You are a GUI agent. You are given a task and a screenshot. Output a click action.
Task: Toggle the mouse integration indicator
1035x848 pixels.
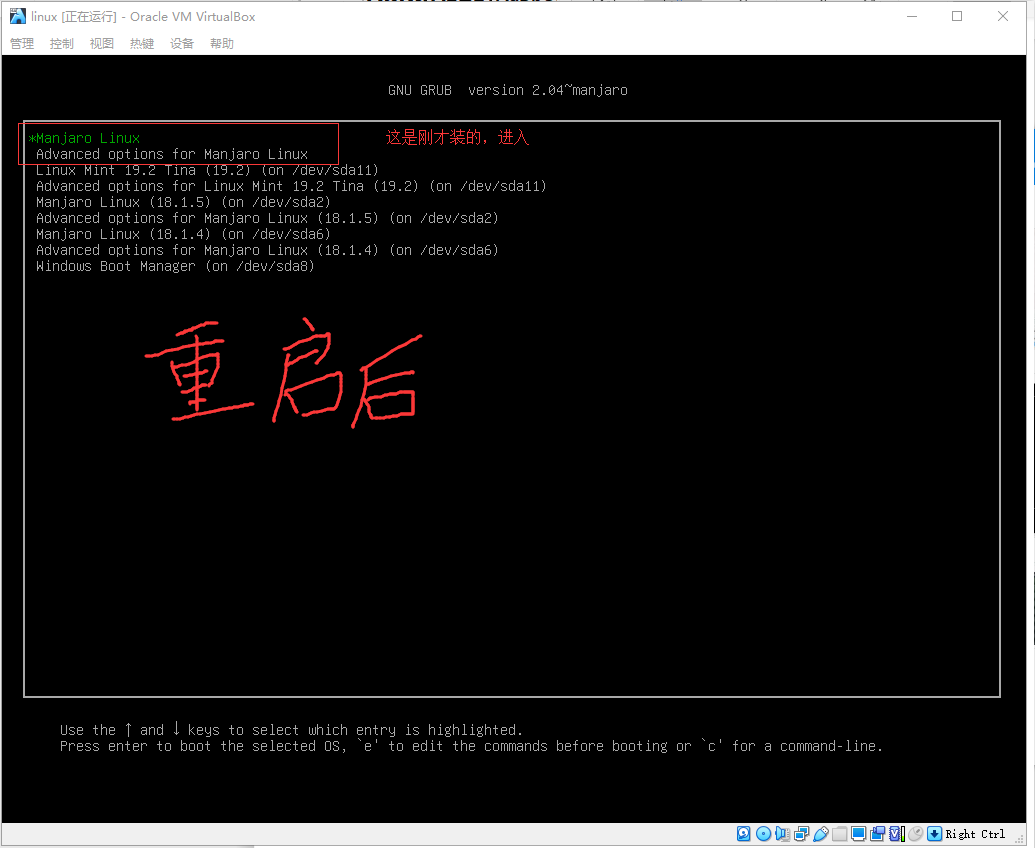pyautogui.click(x=915, y=834)
